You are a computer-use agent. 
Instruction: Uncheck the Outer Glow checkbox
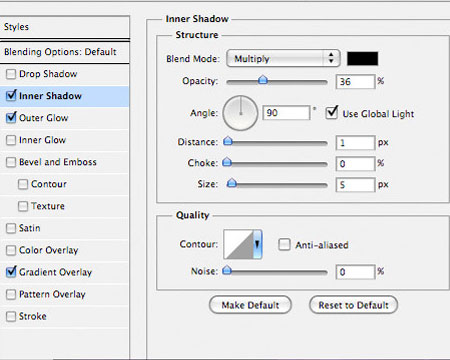pyautogui.click(x=11, y=117)
